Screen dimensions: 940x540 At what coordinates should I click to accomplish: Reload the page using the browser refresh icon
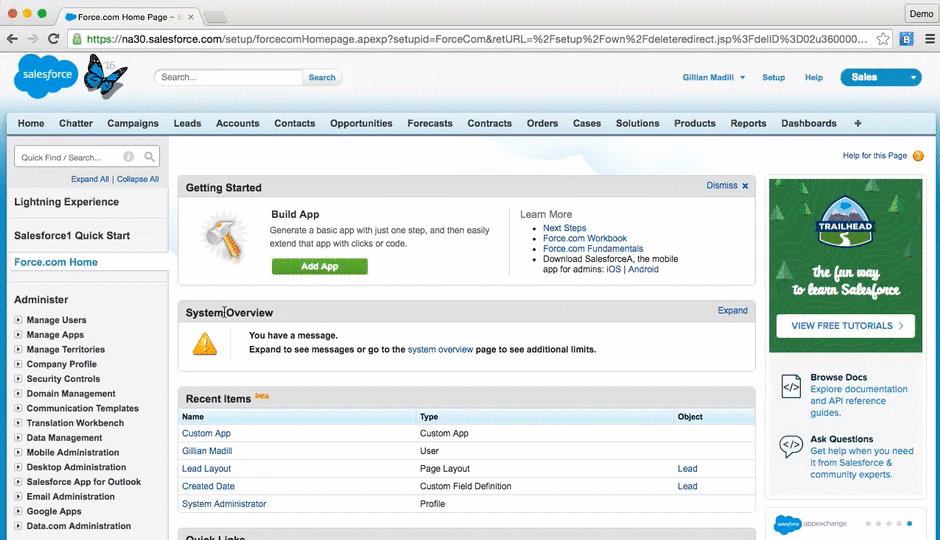[x=53, y=39]
